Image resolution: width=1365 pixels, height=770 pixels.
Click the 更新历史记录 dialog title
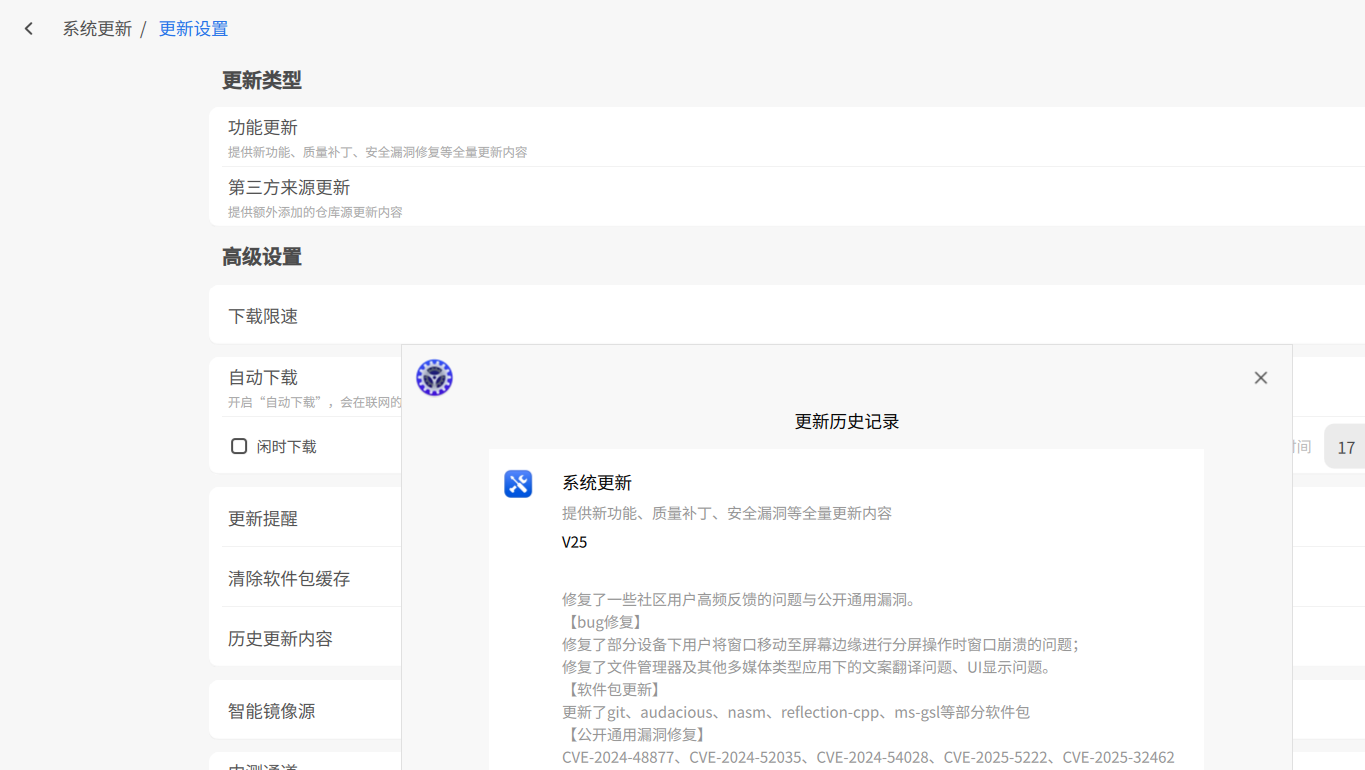point(847,421)
